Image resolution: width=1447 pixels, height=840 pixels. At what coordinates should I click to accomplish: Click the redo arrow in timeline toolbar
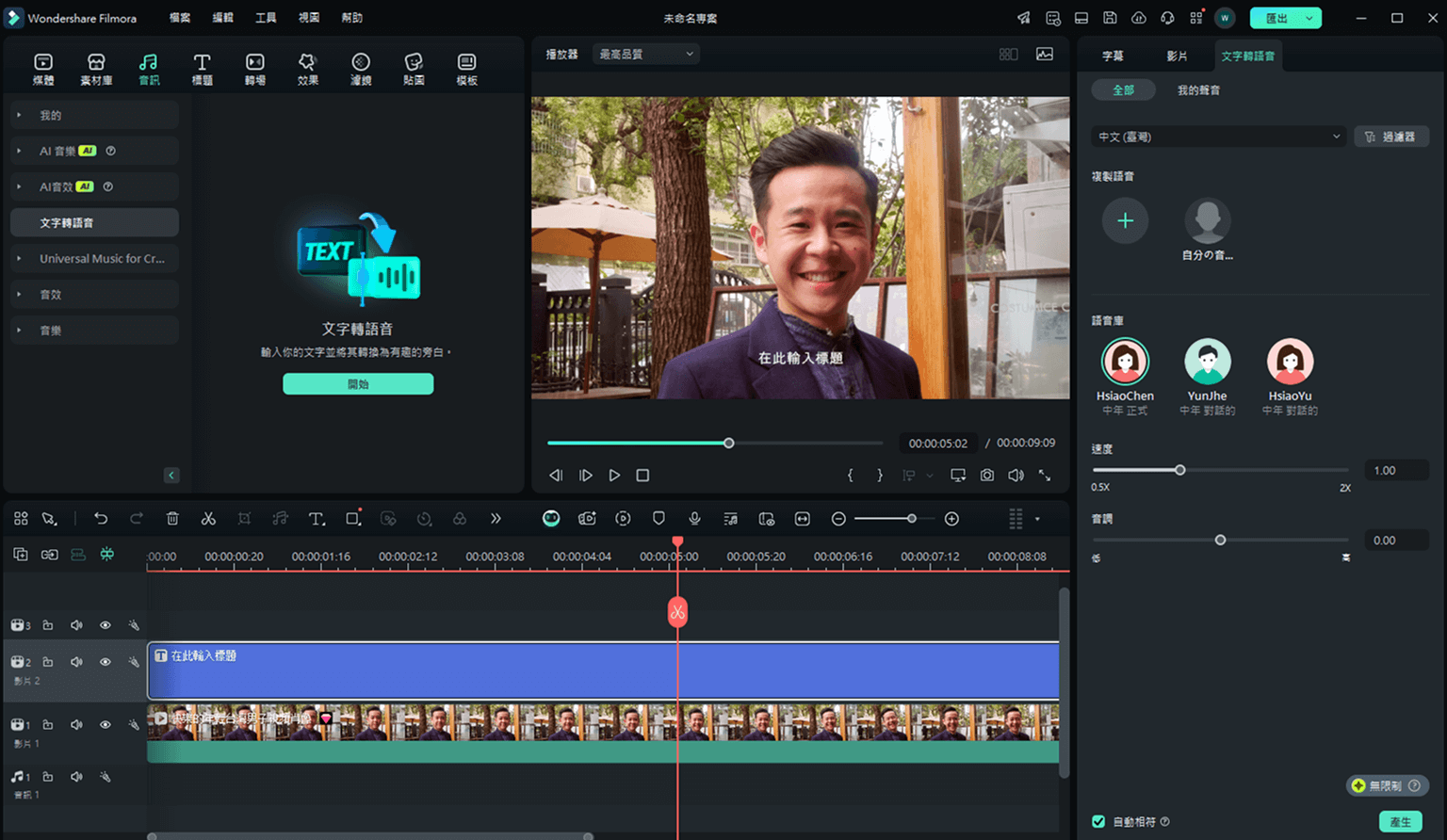[x=137, y=519]
